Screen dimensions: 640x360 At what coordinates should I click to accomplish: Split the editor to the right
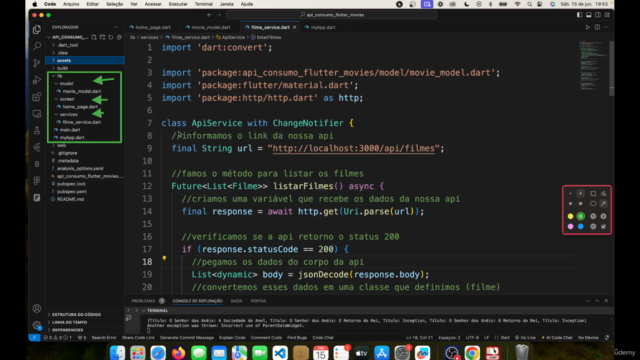point(597,27)
